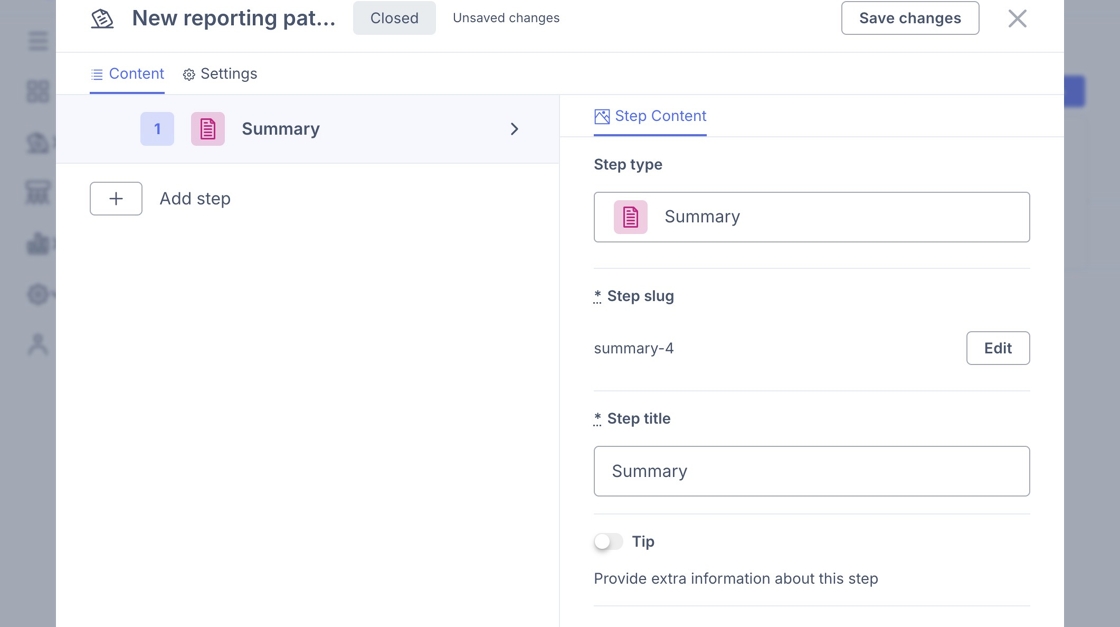Select the Step Content tab
The height and width of the screenshot is (627, 1120).
point(650,116)
